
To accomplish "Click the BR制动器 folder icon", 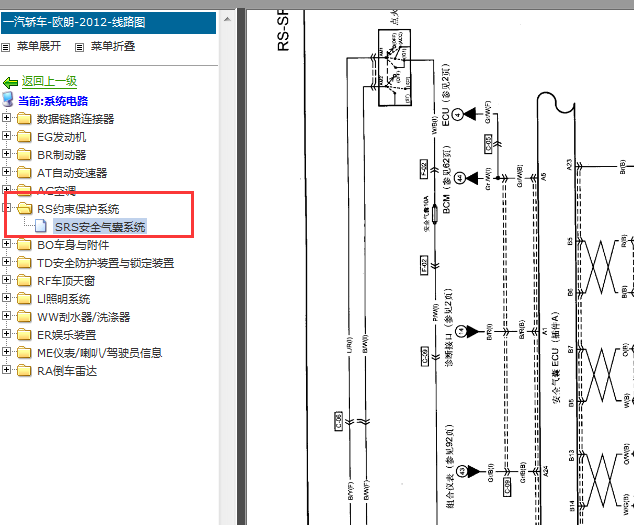I will [x=24, y=155].
